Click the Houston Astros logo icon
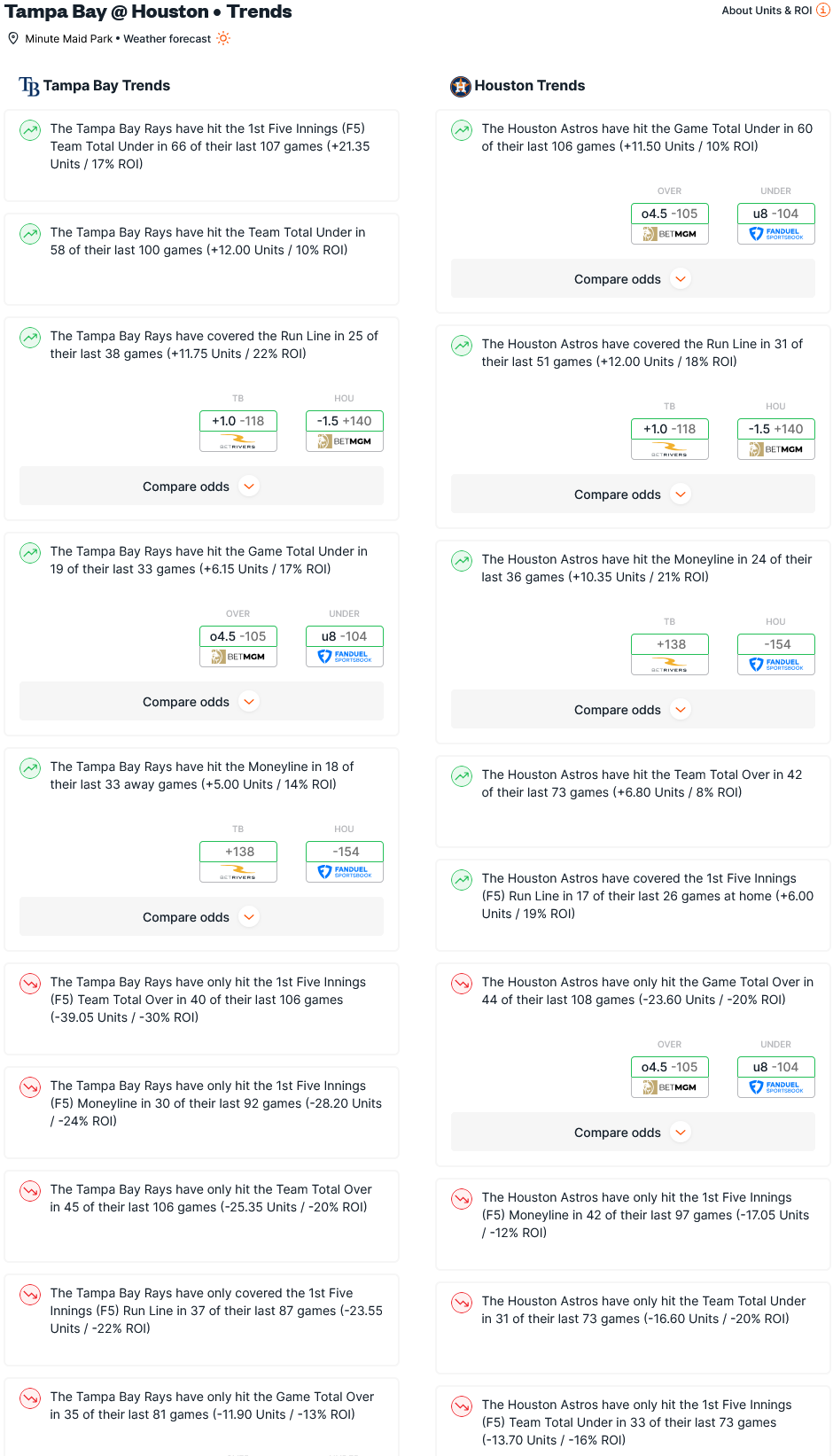The image size is (833, 1456). pyautogui.click(x=461, y=86)
